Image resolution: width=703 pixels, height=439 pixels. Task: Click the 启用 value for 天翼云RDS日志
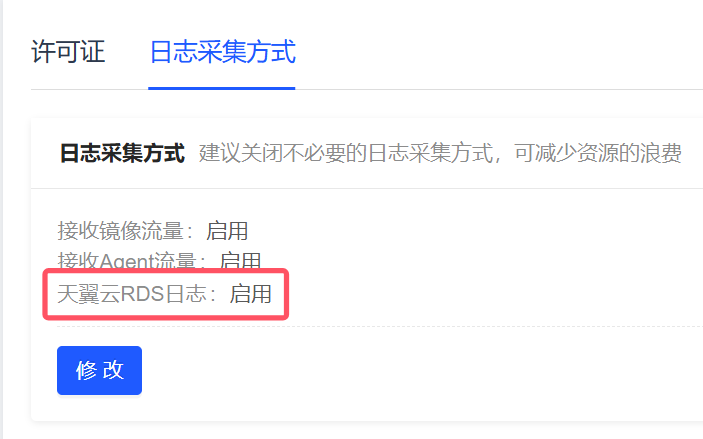click(251, 294)
